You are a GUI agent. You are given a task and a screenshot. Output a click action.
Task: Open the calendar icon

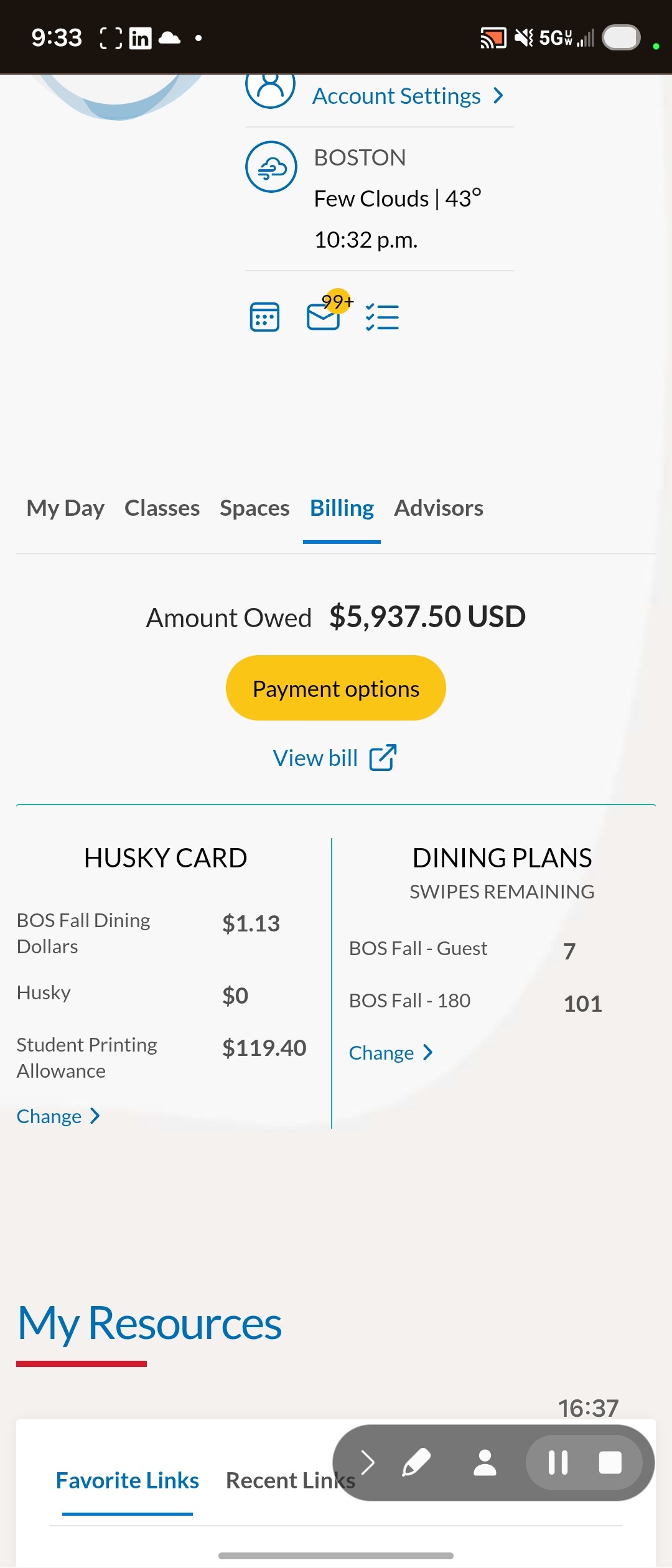point(264,317)
